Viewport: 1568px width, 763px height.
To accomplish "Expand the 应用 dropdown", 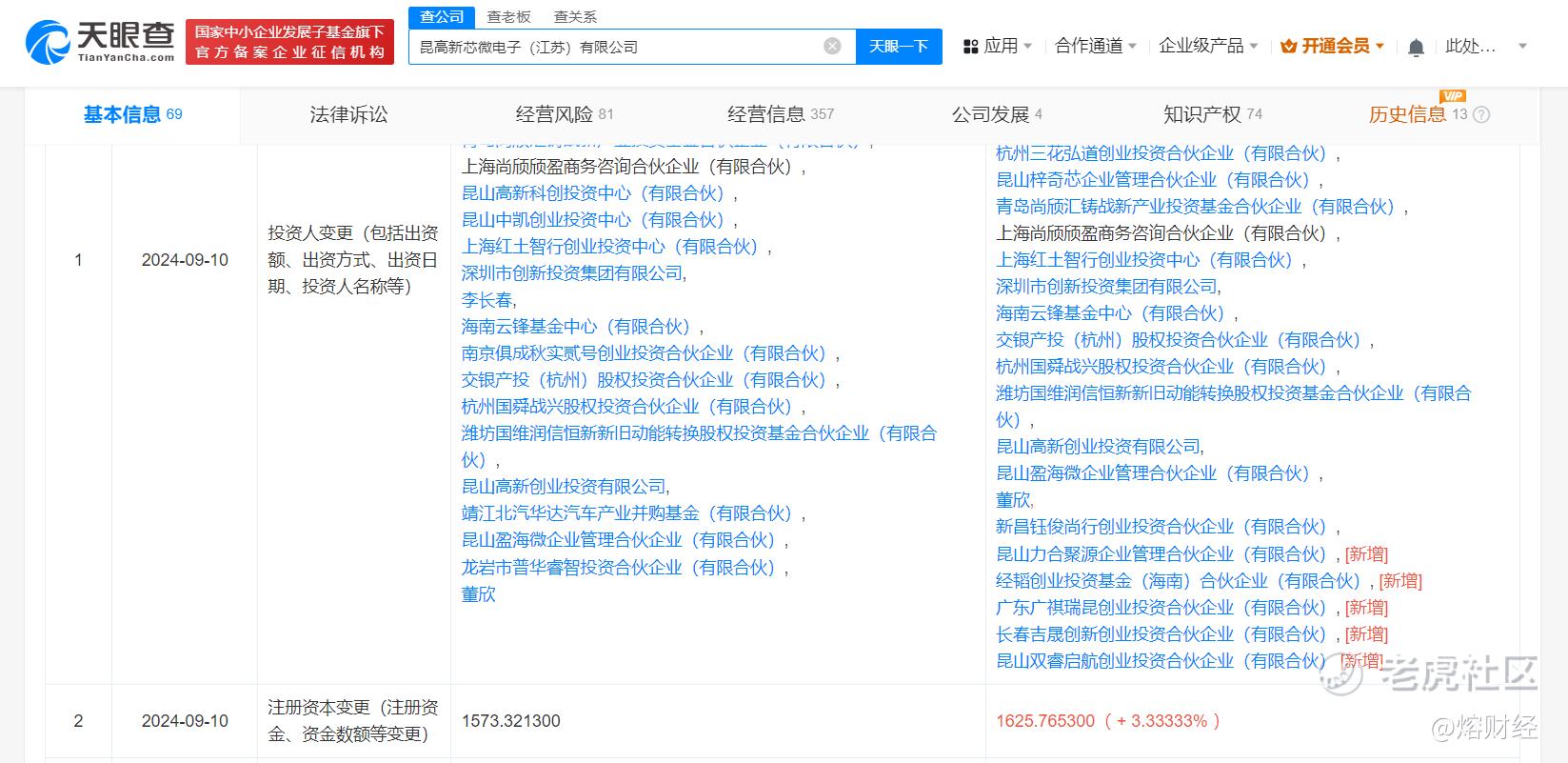I will tap(998, 46).
